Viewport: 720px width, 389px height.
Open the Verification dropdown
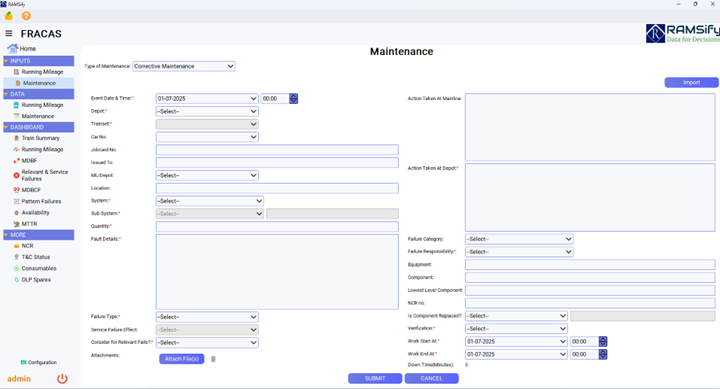tap(517, 329)
